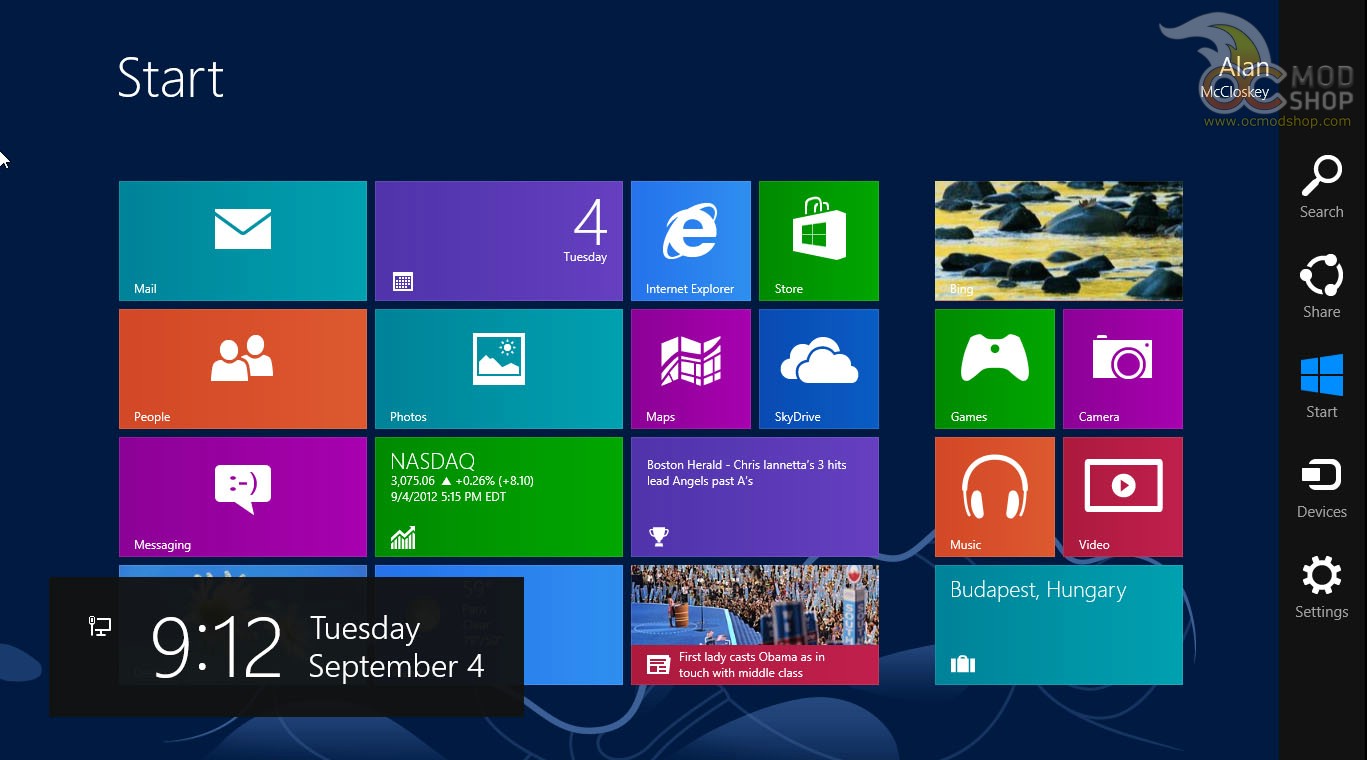Click the "September 4" date text

click(396, 666)
